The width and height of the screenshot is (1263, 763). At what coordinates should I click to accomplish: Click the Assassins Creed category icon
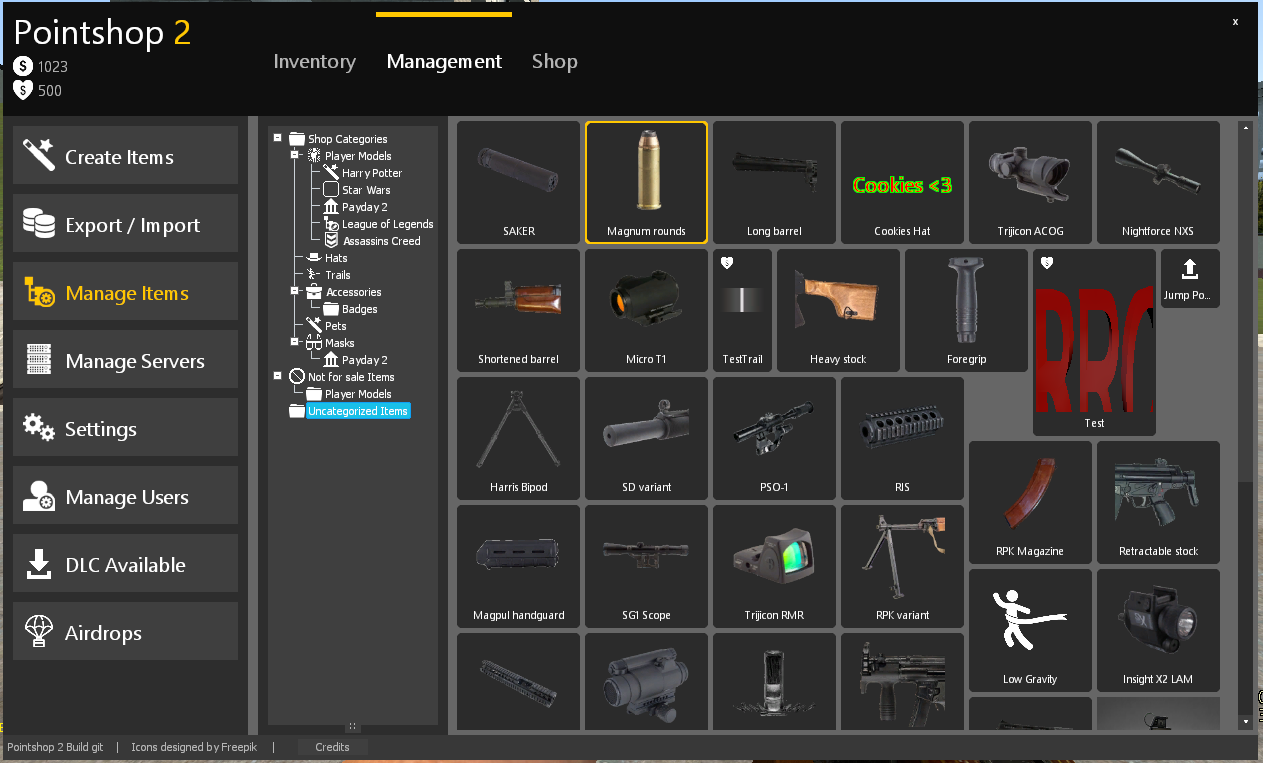pyautogui.click(x=331, y=241)
